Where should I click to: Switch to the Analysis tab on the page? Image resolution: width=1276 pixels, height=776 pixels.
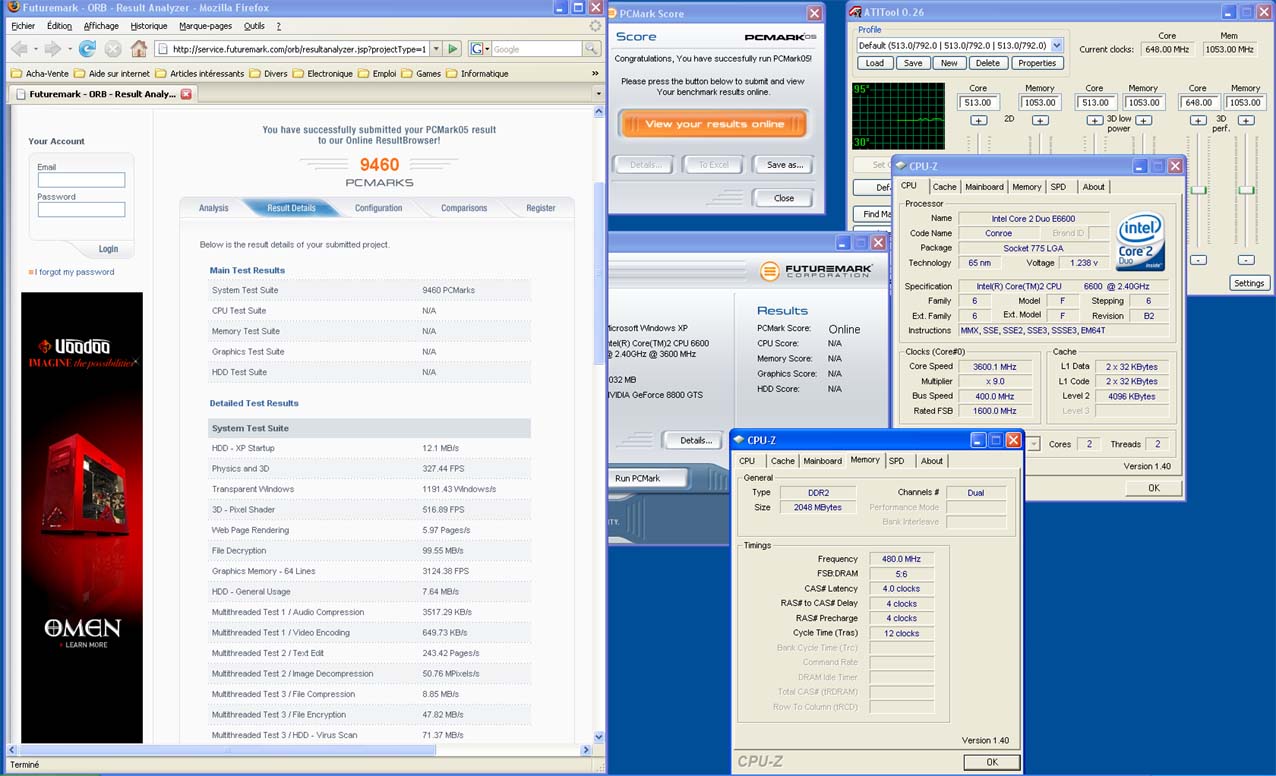(x=213, y=208)
